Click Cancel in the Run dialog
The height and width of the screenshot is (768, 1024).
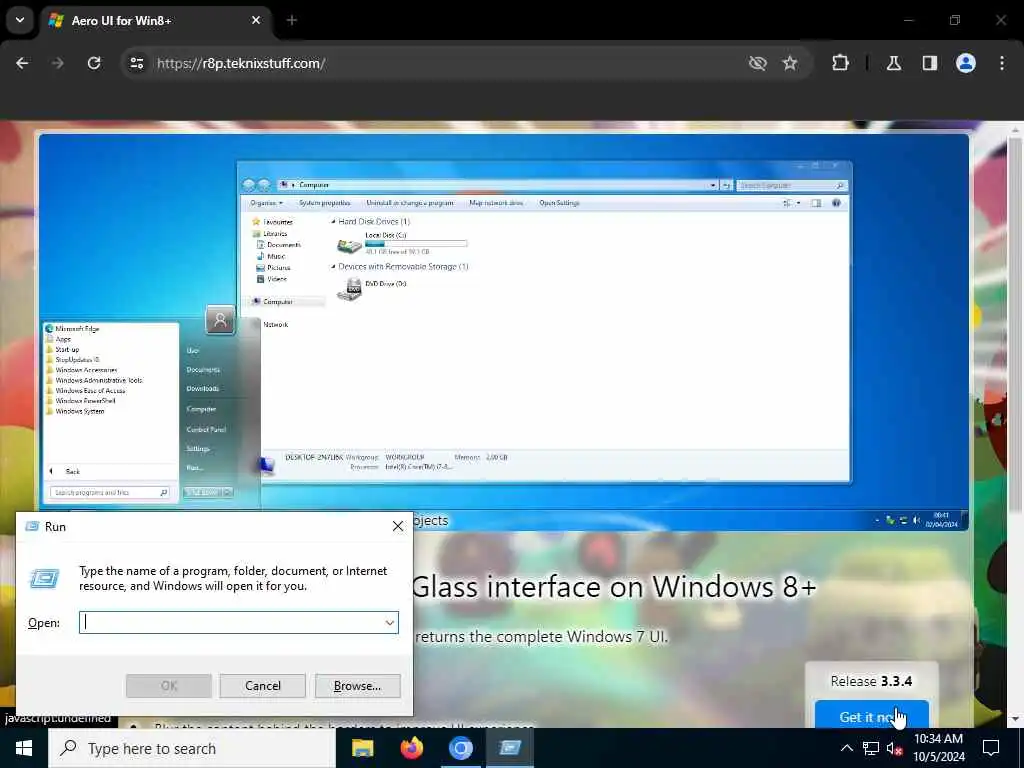[x=263, y=686]
